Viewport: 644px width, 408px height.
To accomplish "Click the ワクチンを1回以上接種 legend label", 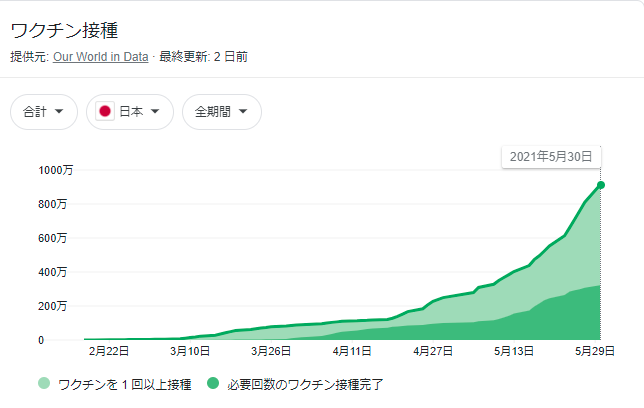I will pyautogui.click(x=125, y=383).
